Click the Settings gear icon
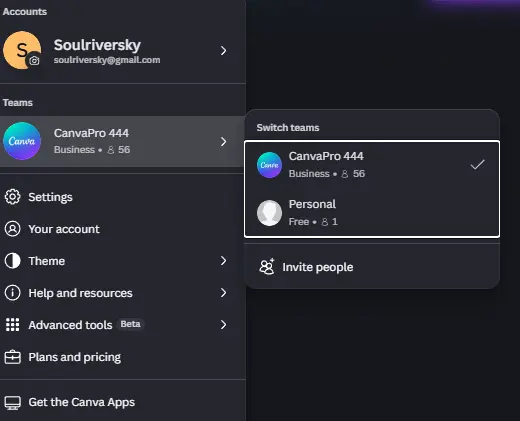 [13, 197]
